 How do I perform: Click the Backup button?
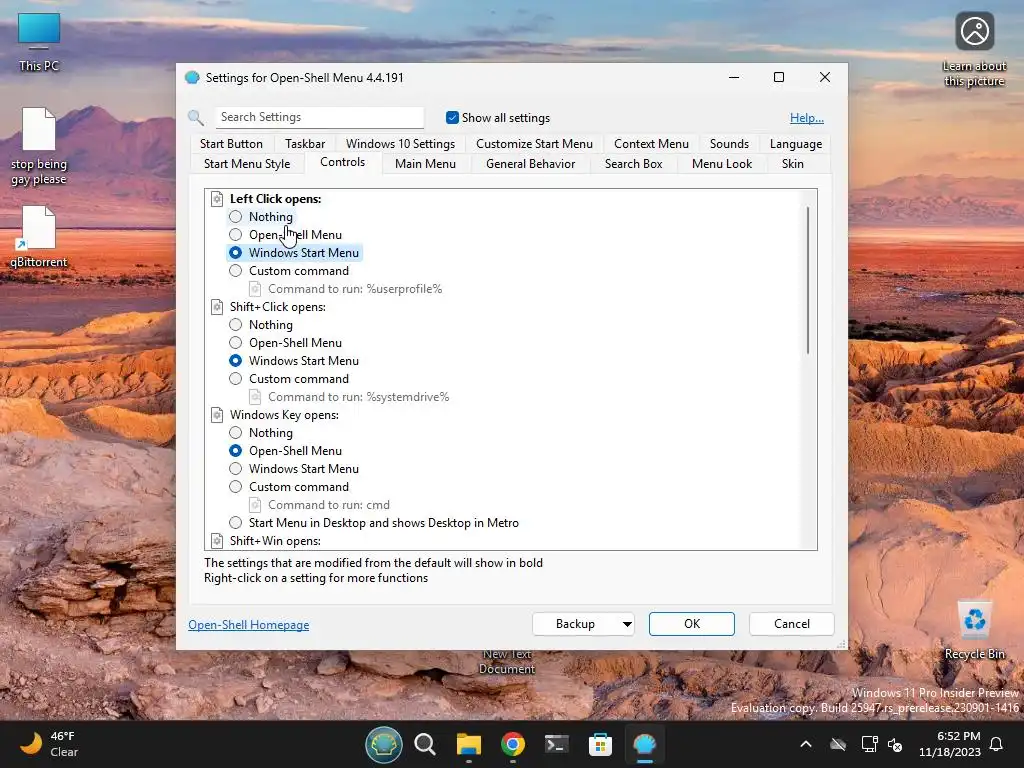(575, 624)
